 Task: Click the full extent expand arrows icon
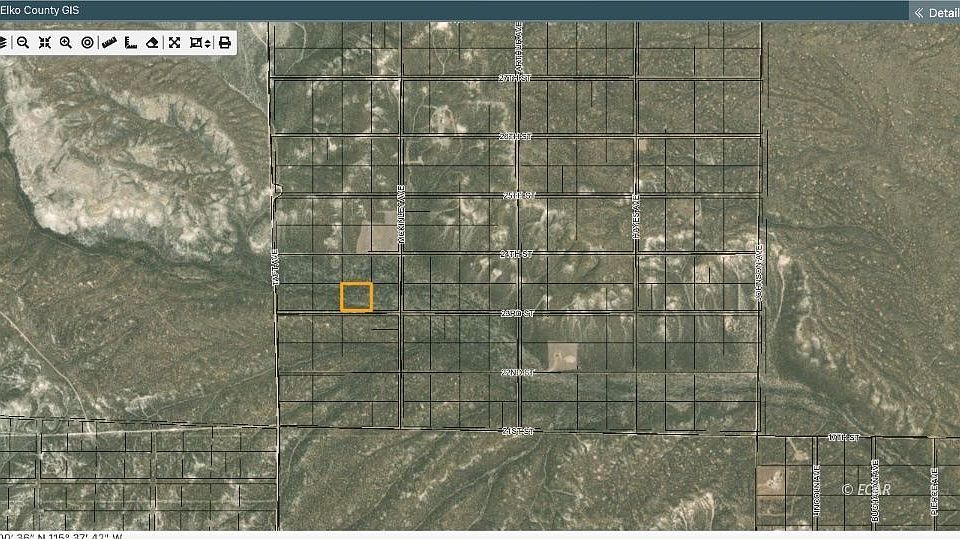174,42
